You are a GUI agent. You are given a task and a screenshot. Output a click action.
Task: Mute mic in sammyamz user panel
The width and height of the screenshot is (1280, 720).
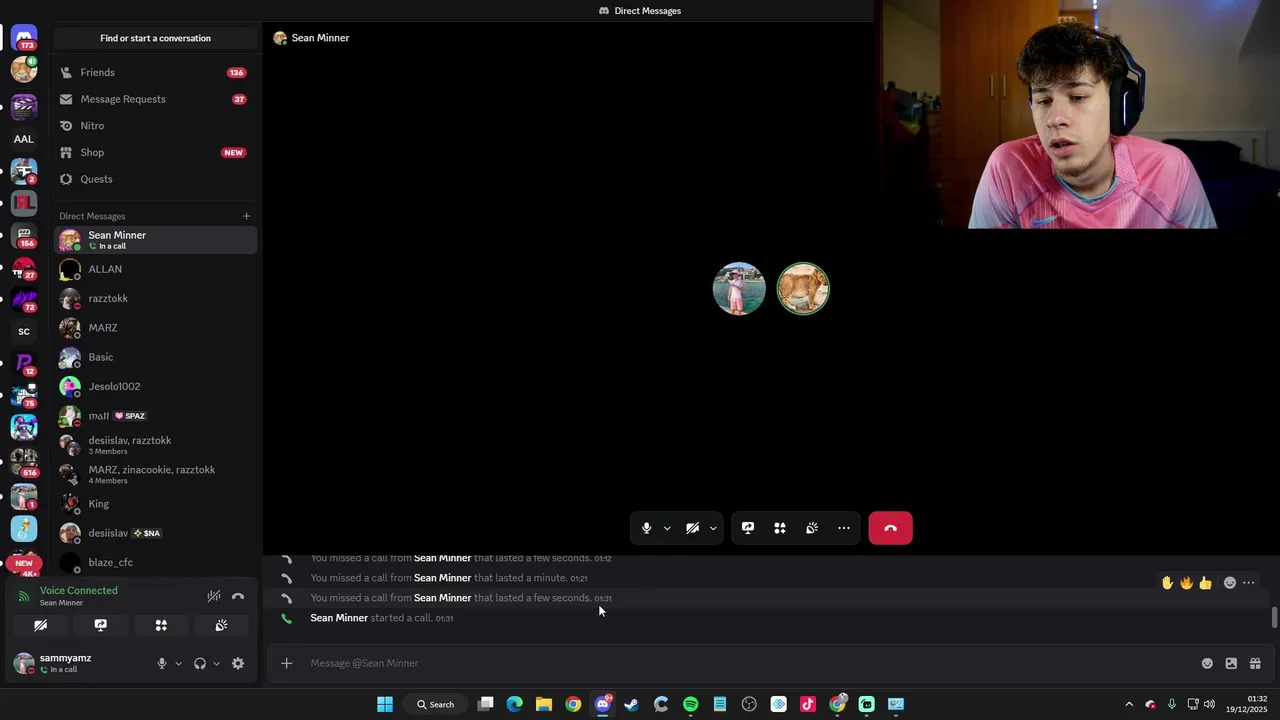coord(161,663)
